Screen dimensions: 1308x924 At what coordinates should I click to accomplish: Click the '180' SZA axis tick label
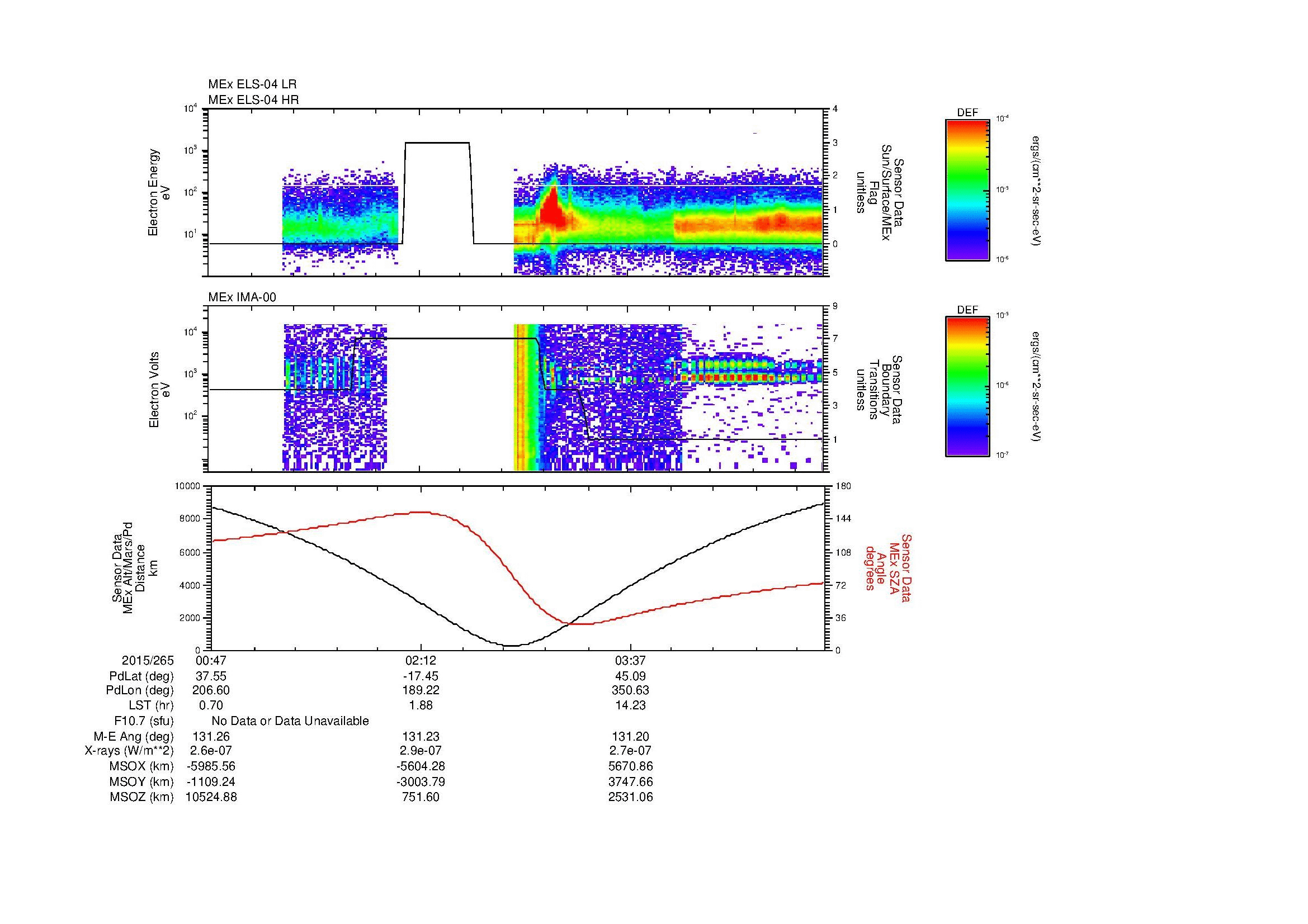(x=842, y=486)
